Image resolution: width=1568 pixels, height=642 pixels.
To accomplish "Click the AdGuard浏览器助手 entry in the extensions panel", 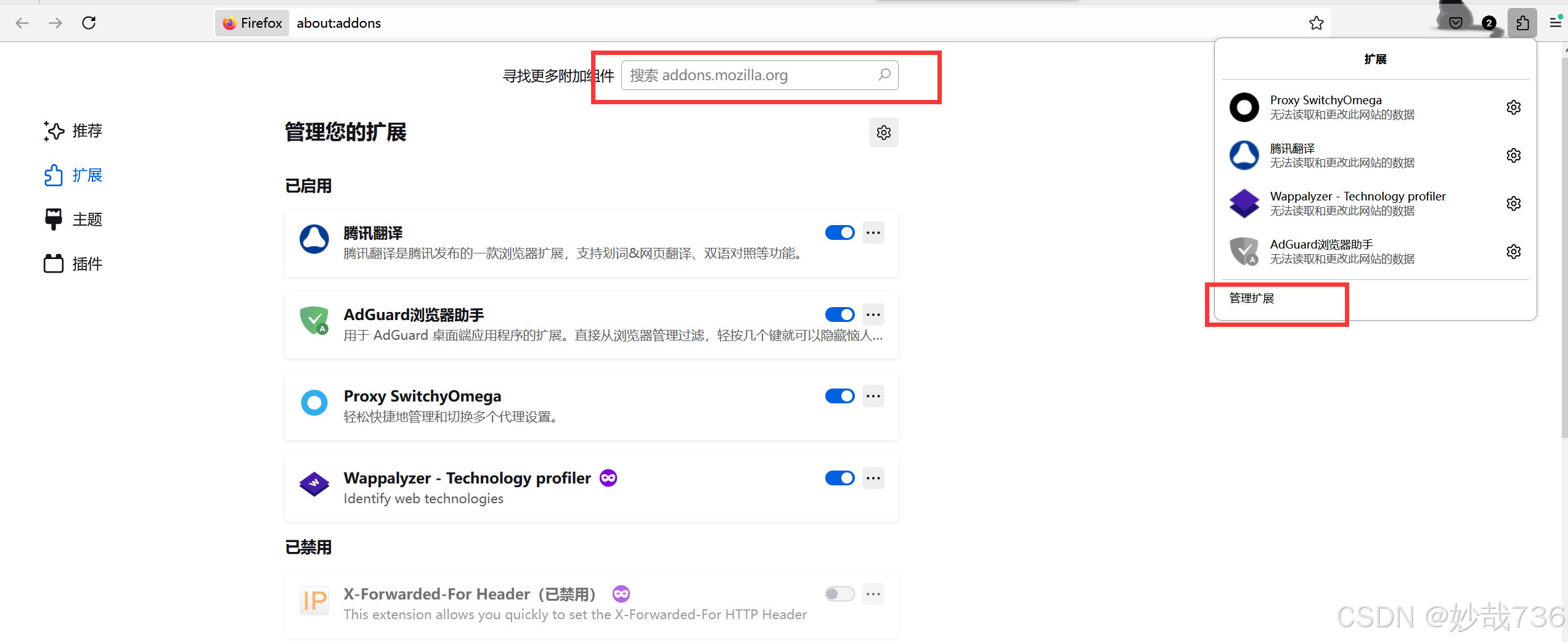I will click(1362, 252).
